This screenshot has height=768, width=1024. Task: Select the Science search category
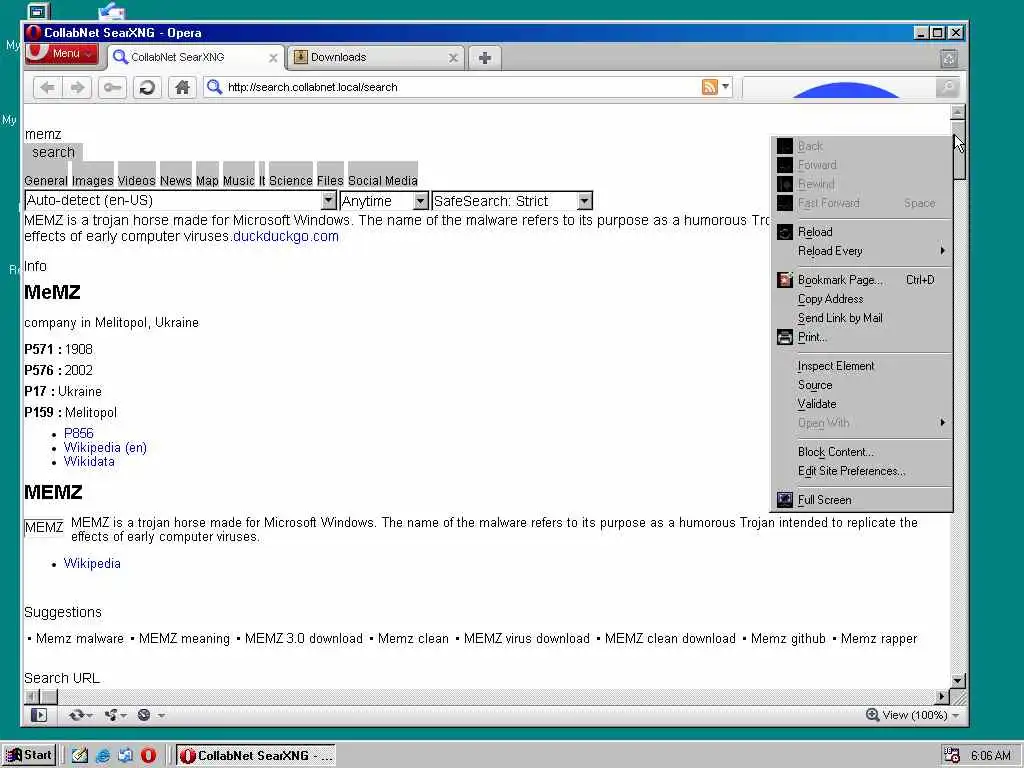[x=291, y=180]
